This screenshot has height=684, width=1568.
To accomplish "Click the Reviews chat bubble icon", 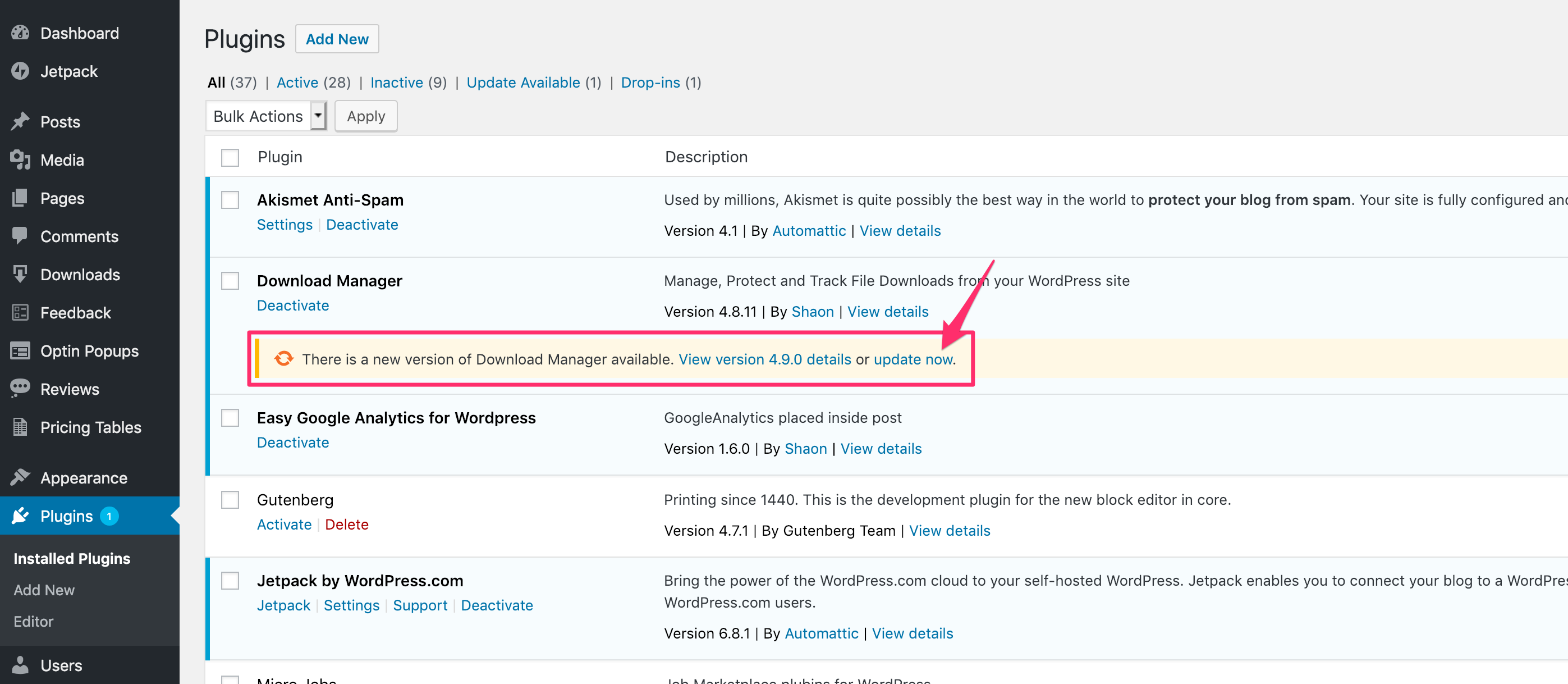I will click(20, 389).
